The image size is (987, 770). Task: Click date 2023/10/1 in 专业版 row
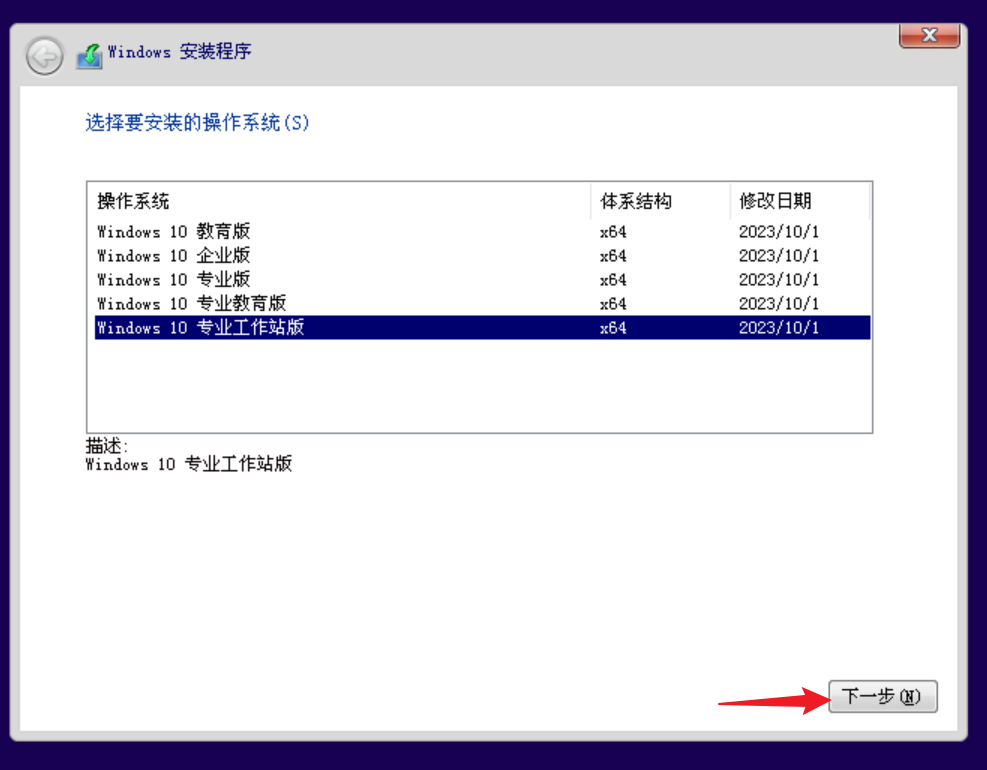coord(779,280)
